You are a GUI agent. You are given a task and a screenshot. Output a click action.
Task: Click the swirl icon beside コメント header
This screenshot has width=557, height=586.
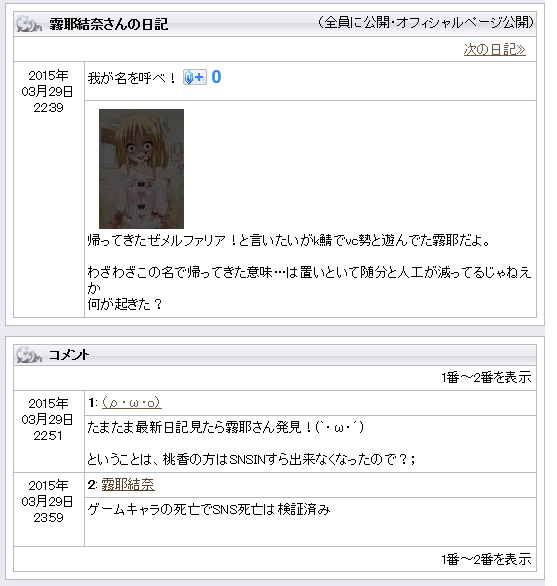(x=28, y=355)
